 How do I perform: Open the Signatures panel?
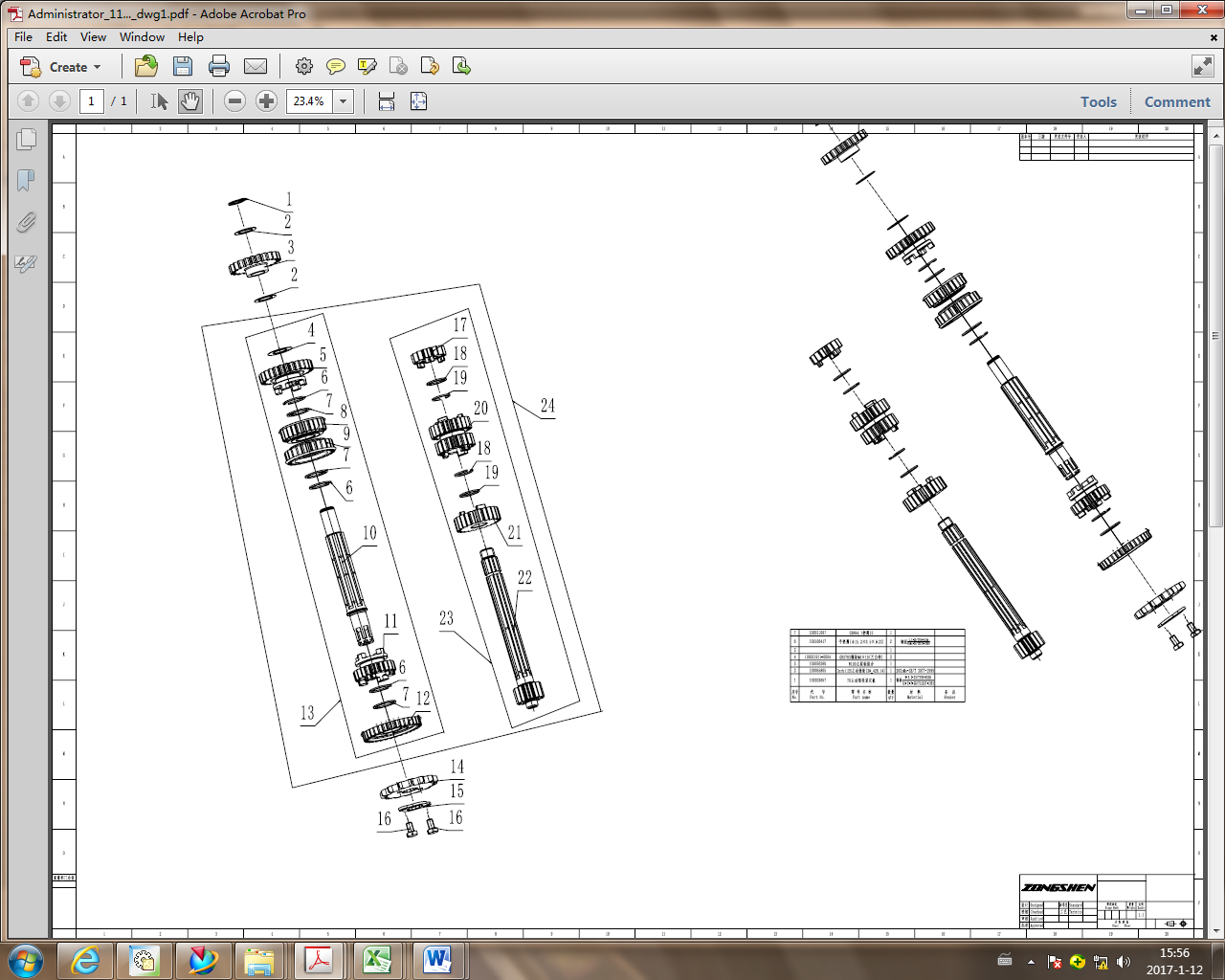coord(26,260)
